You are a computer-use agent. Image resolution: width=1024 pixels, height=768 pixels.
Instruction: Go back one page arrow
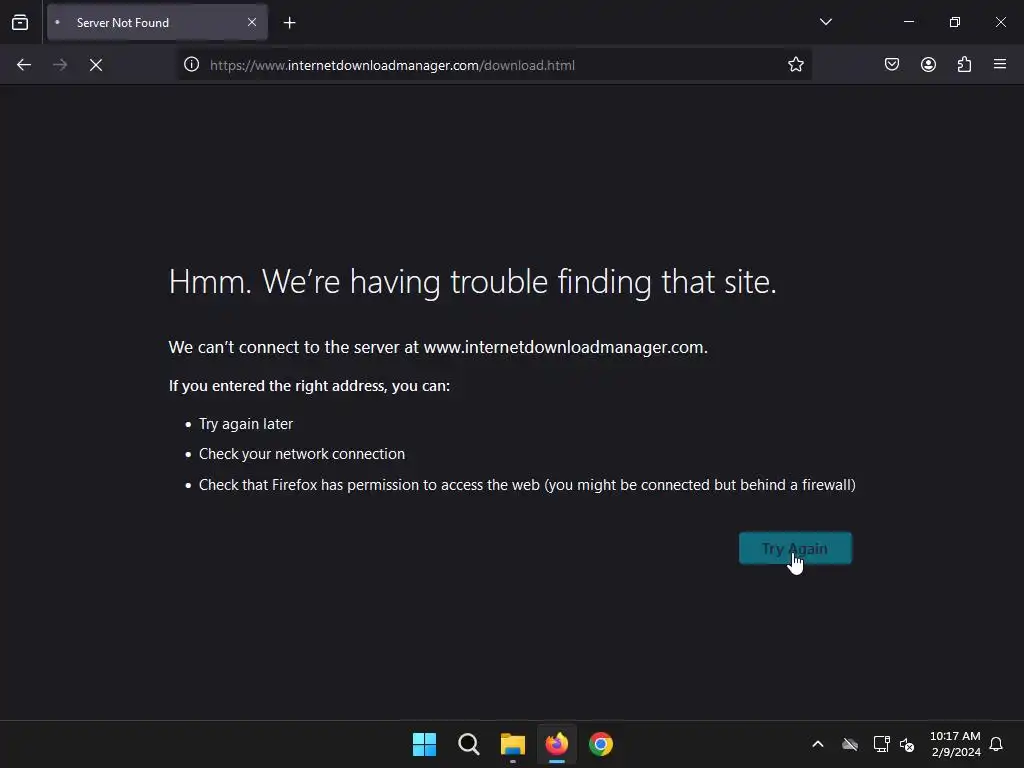24,65
